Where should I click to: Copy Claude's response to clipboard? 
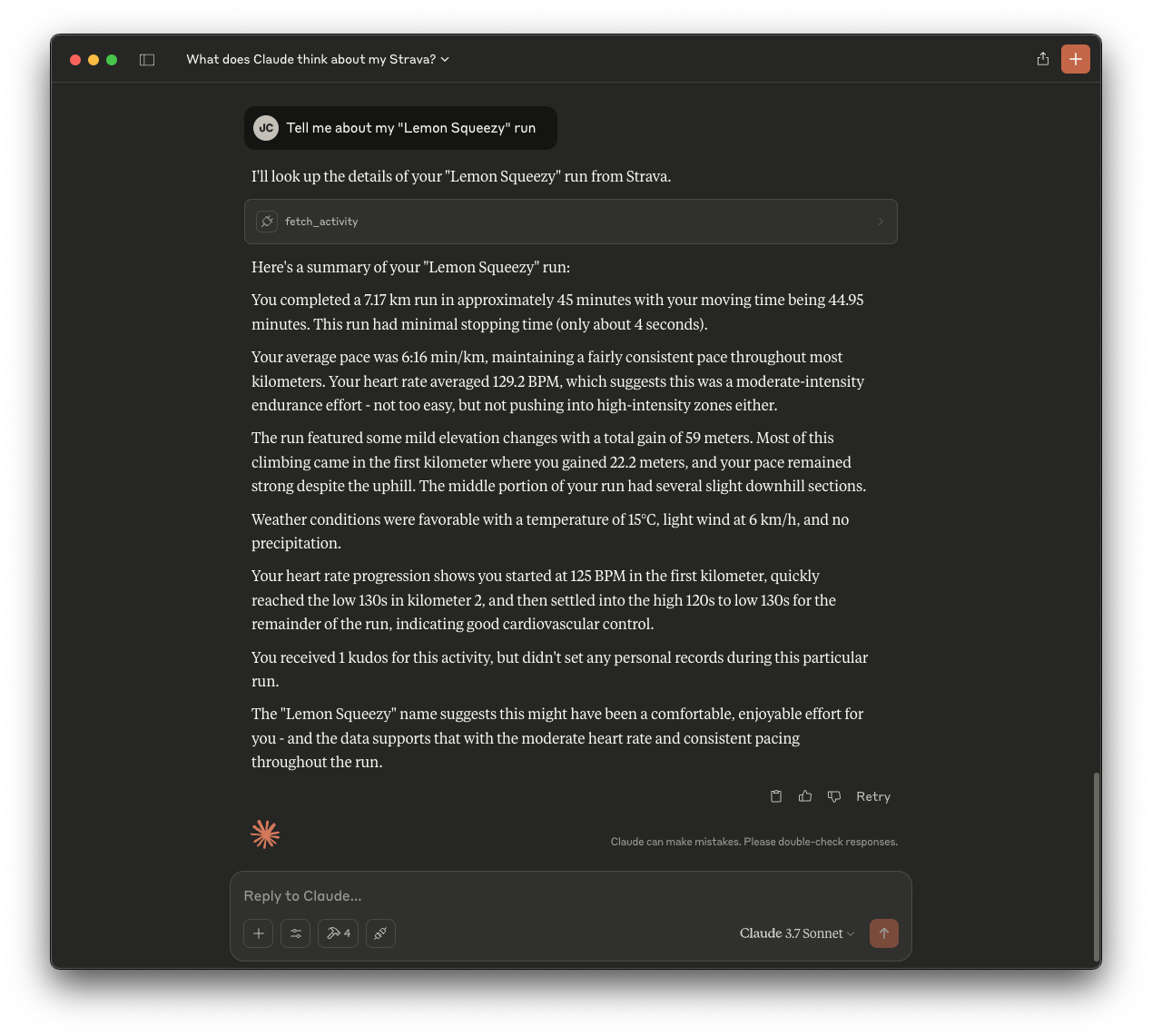tap(776, 796)
